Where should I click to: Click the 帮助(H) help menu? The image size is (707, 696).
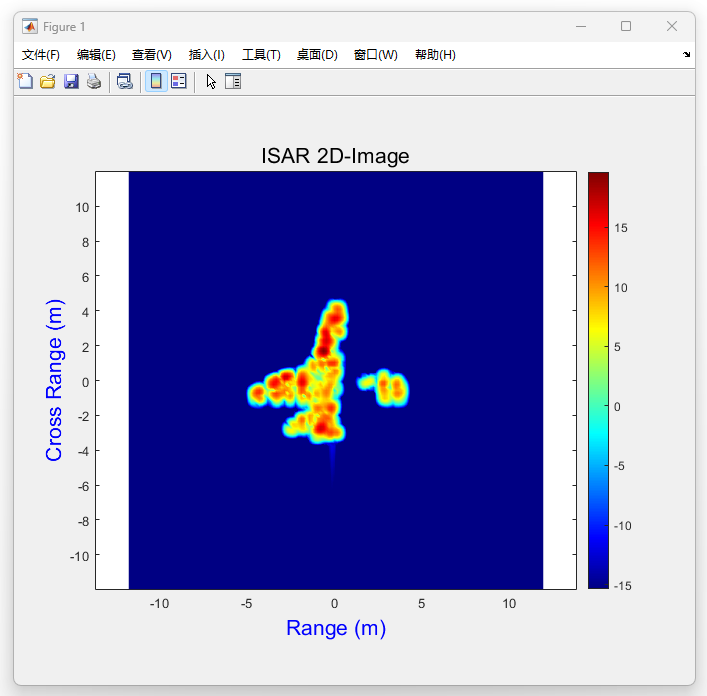435,55
